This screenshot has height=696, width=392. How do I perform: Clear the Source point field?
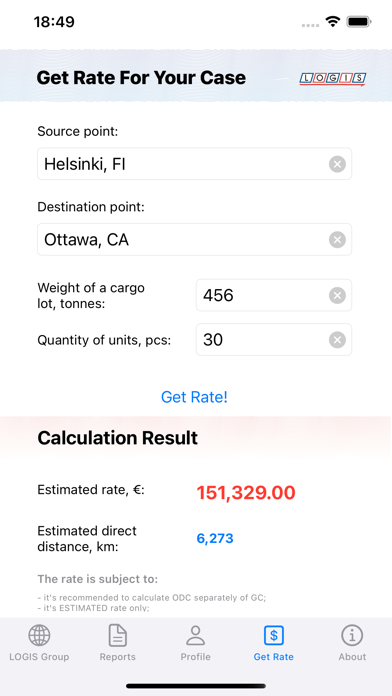337,164
